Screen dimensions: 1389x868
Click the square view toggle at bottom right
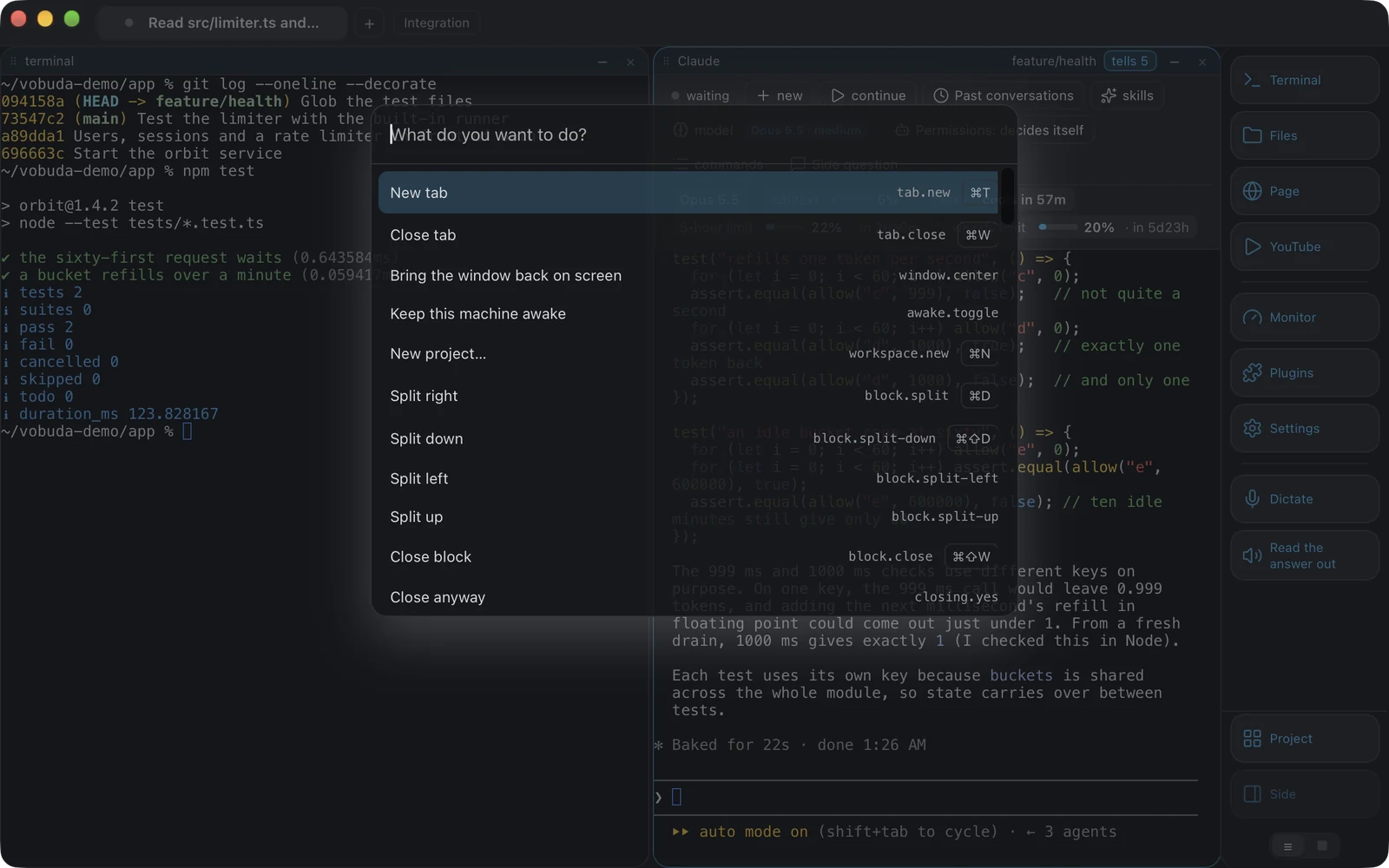[x=1322, y=845]
